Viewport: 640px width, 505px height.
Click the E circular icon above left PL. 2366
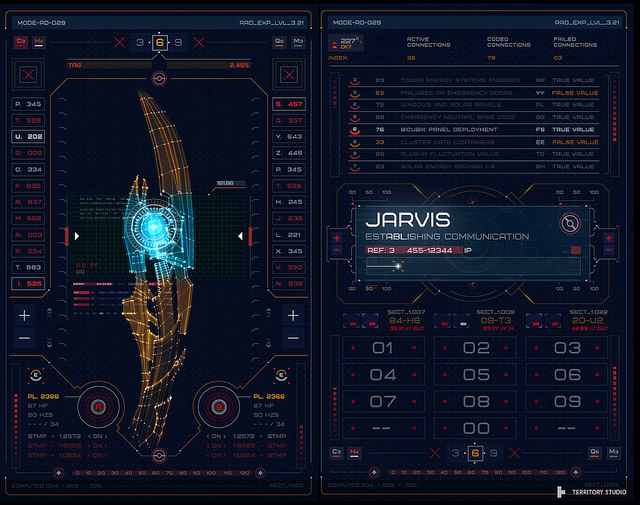tap(36, 375)
